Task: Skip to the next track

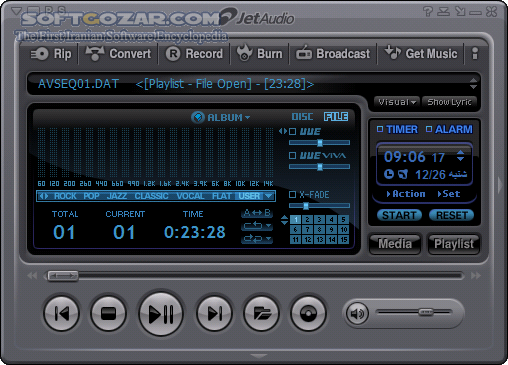Action: coord(214,313)
